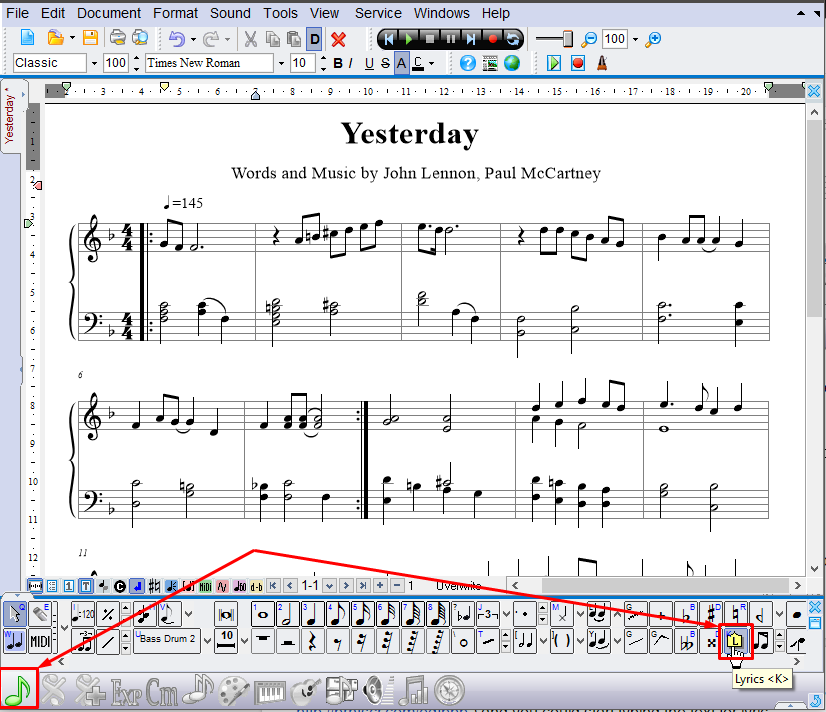The image size is (826, 712).
Task: Pick the eraser tool
Action: point(41,614)
